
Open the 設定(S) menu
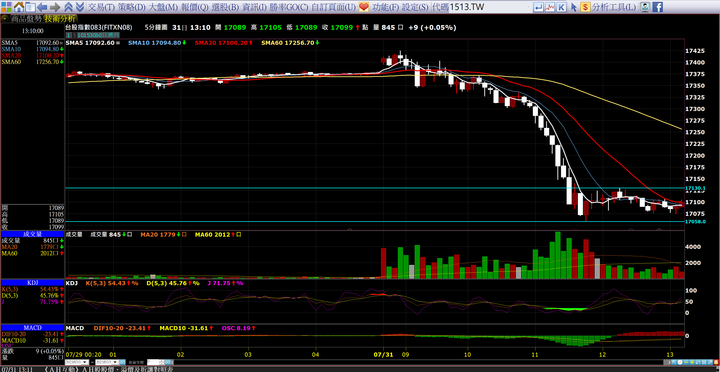pos(415,7)
